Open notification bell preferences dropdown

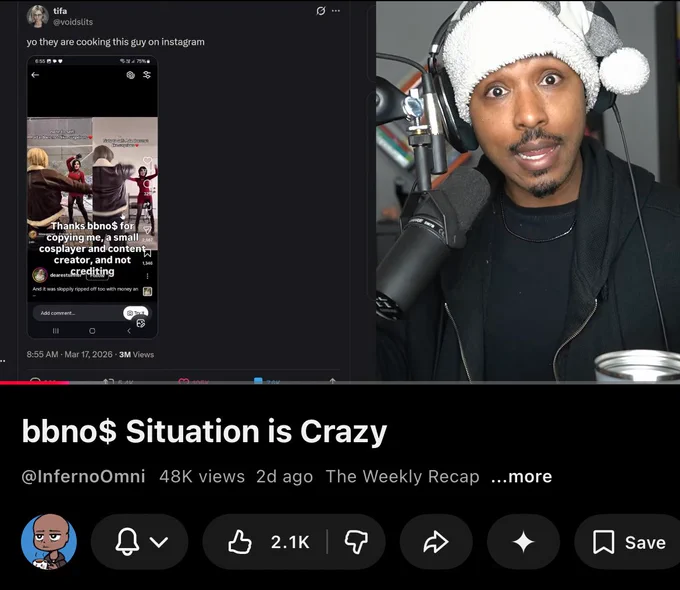(x=140, y=542)
